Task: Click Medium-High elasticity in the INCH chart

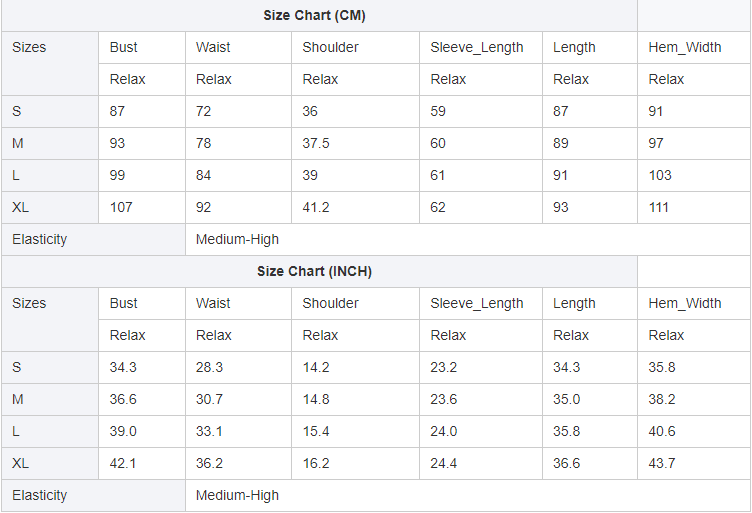Action: (237, 495)
